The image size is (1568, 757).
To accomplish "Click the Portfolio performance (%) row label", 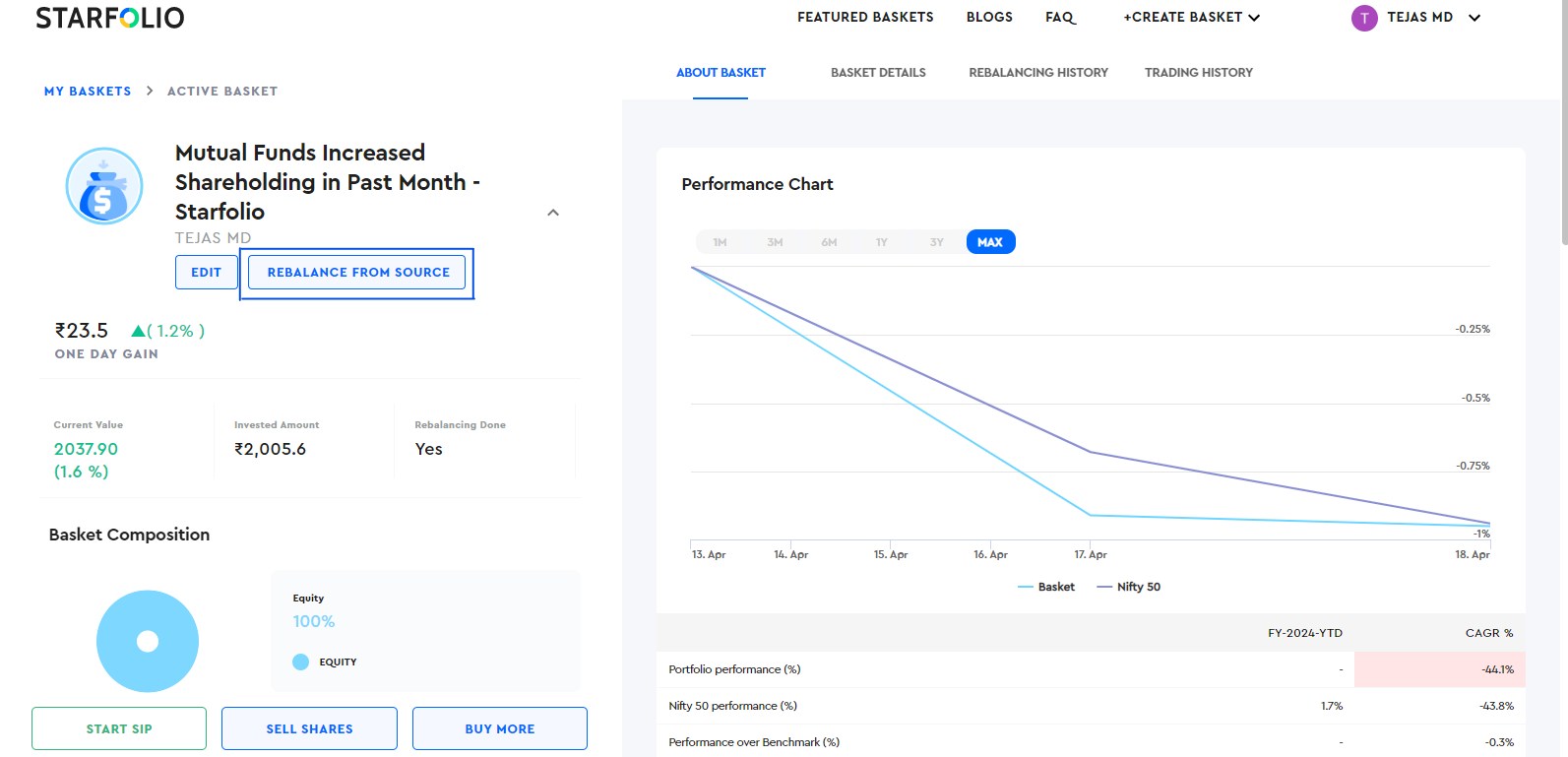I will [x=734, y=669].
